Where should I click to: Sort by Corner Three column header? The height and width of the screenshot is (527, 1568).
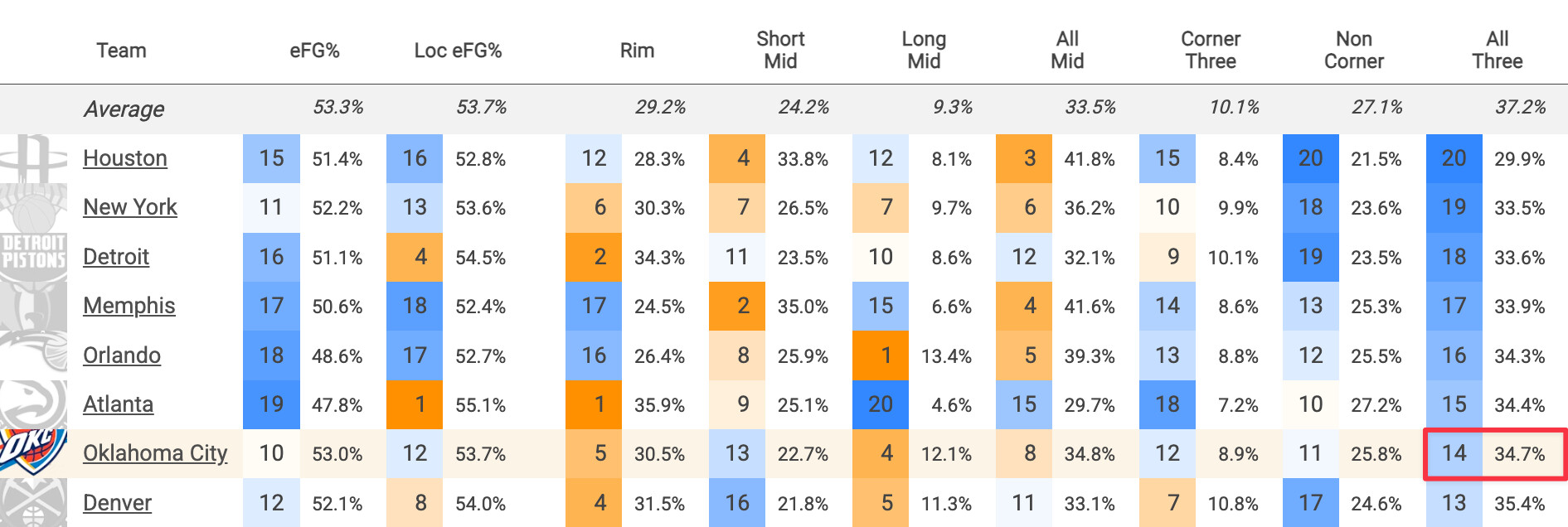(1211, 50)
